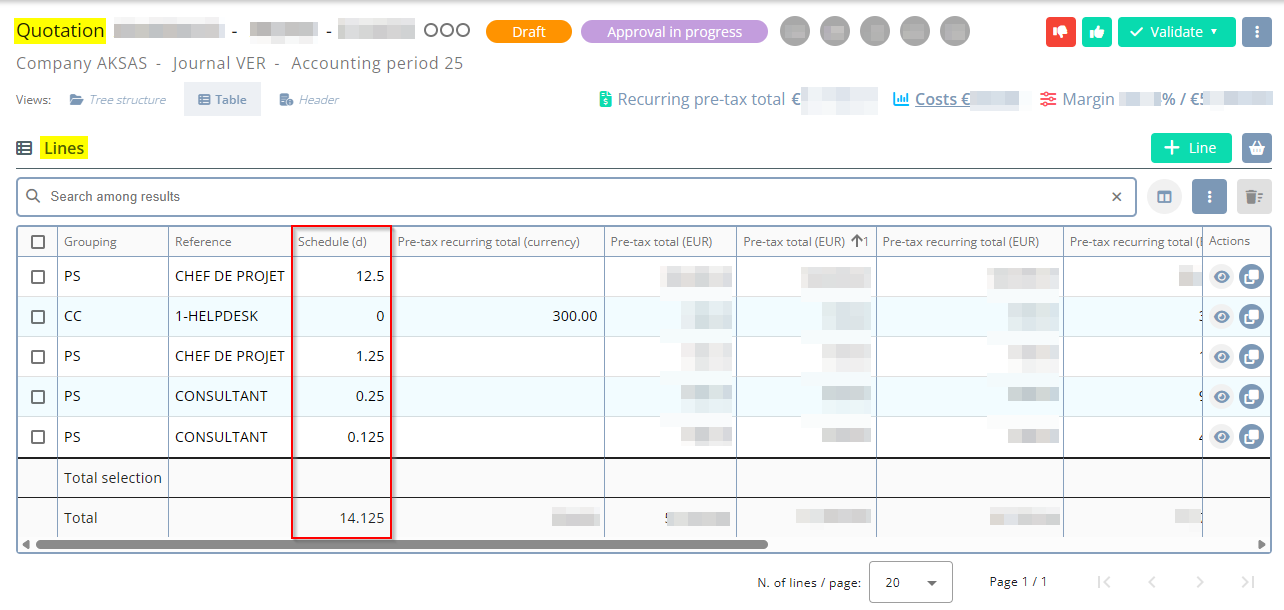Open column layout settings icon
Viewport: 1284px width, 610px height.
click(1164, 197)
